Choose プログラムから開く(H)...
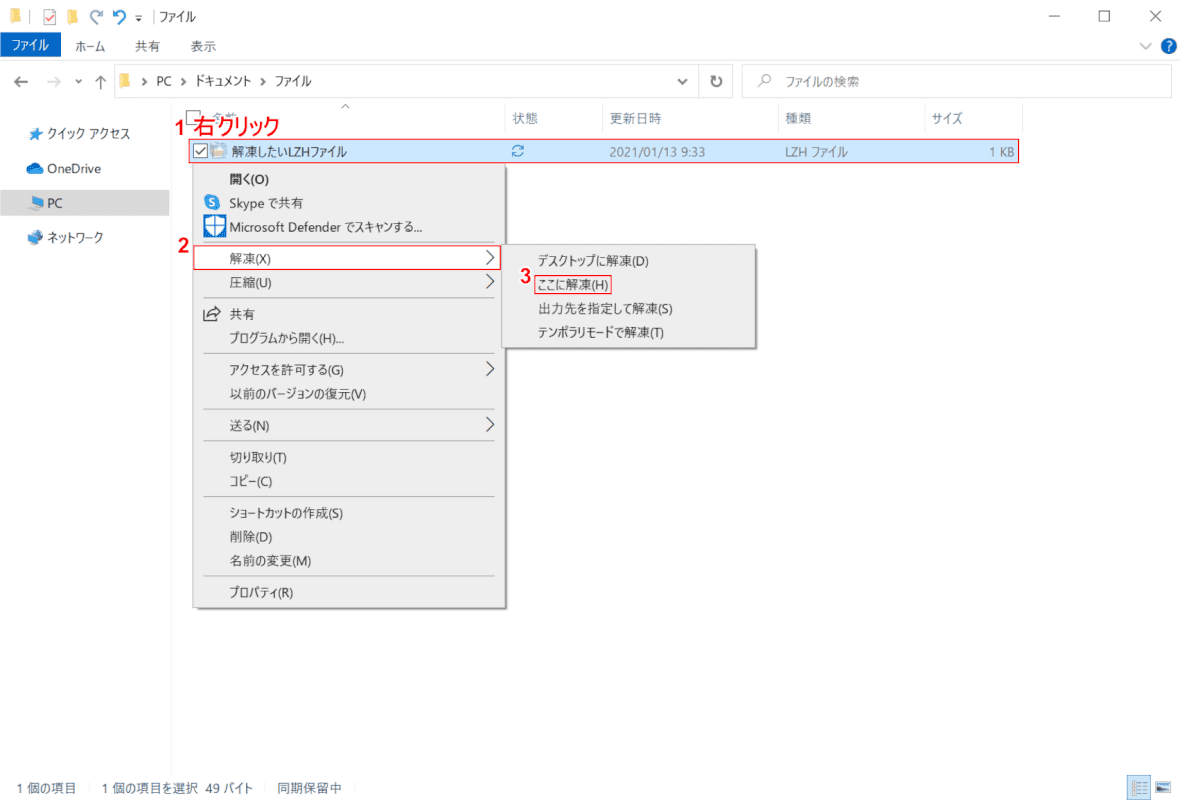1180x800 pixels. pos(349,339)
